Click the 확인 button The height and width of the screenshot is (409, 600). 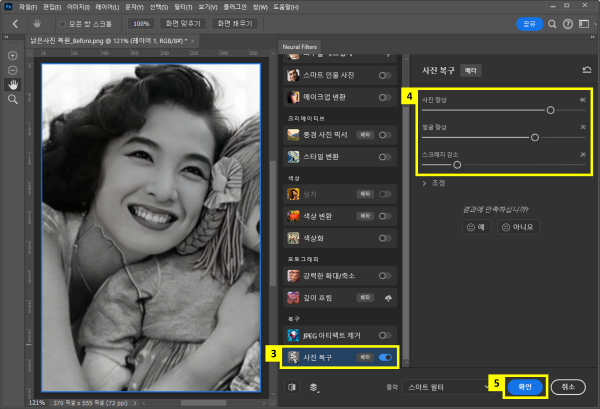coord(526,385)
